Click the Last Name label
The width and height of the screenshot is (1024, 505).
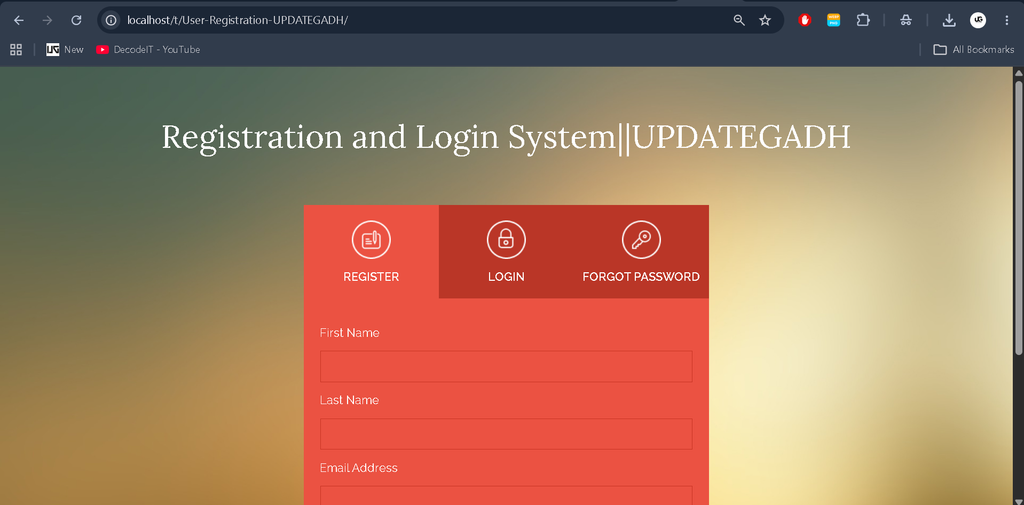click(349, 400)
